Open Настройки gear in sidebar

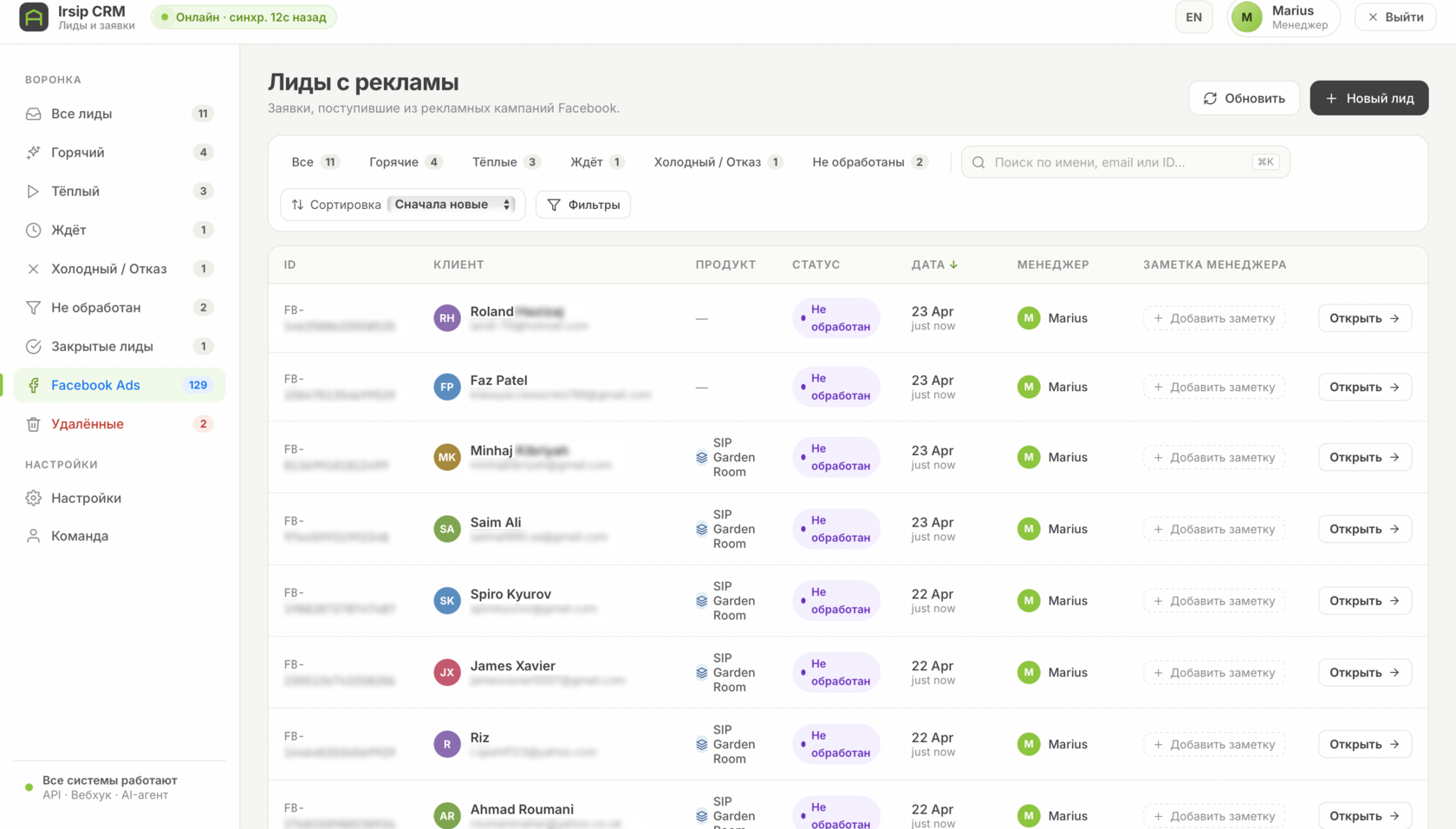85,498
